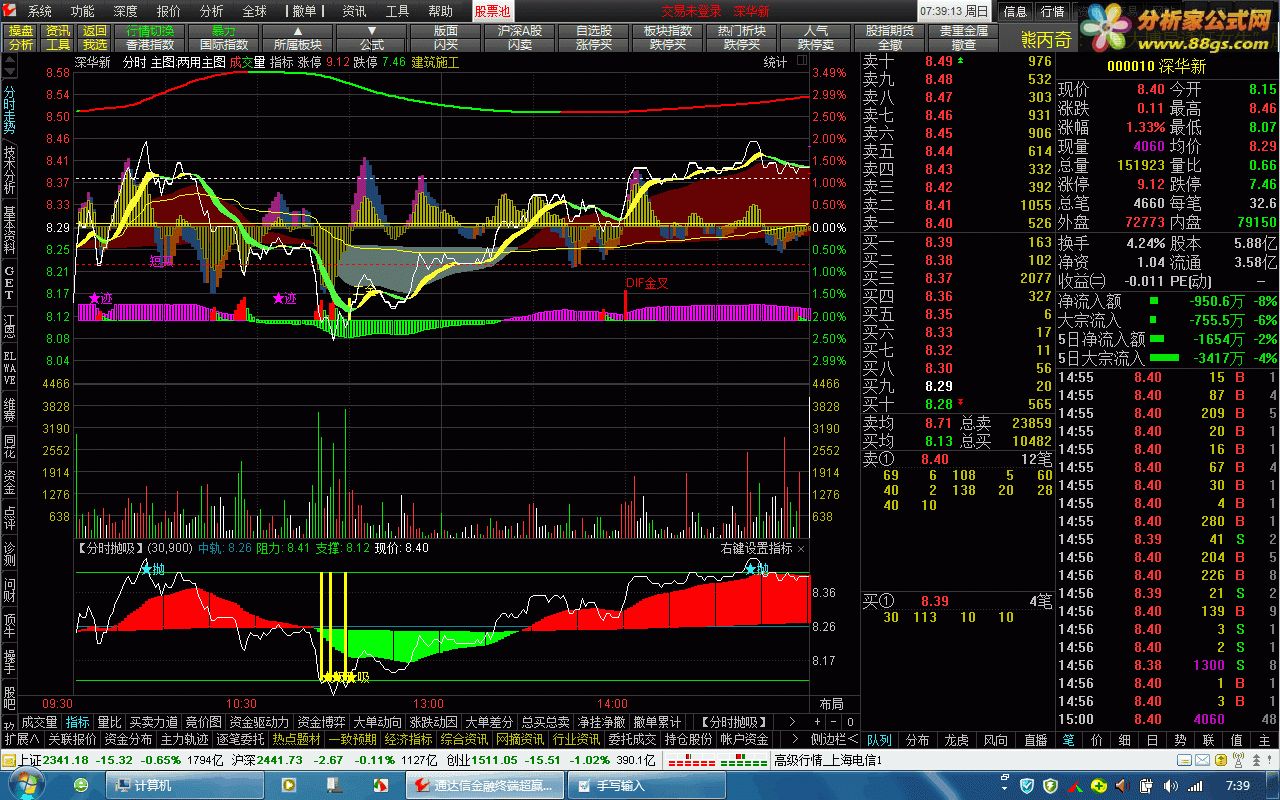Click the 热门析块 跌停买 button
The width and height of the screenshot is (1280, 800).
(x=742, y=38)
